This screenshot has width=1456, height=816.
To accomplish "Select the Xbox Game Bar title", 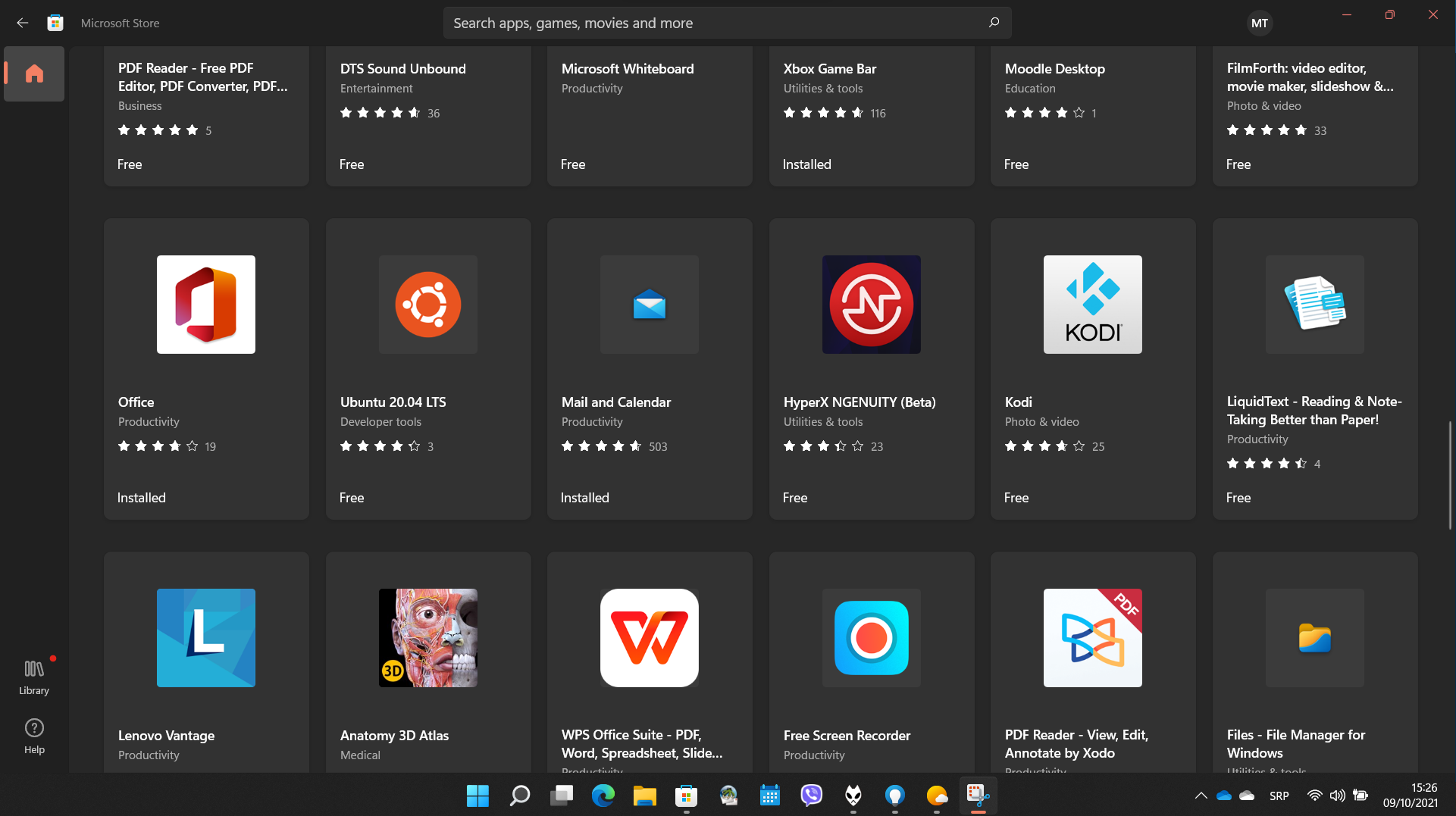I will 830,69.
